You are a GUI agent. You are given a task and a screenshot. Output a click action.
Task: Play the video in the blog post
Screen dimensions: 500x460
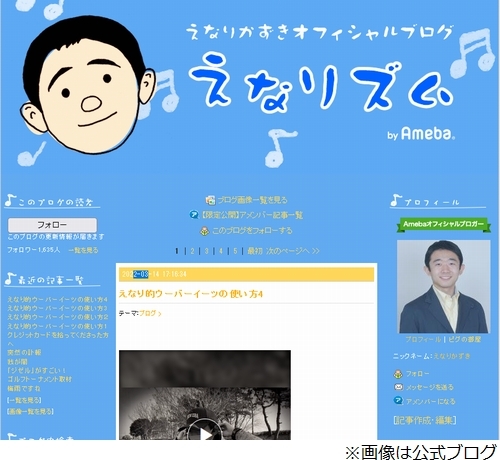[x=205, y=433]
